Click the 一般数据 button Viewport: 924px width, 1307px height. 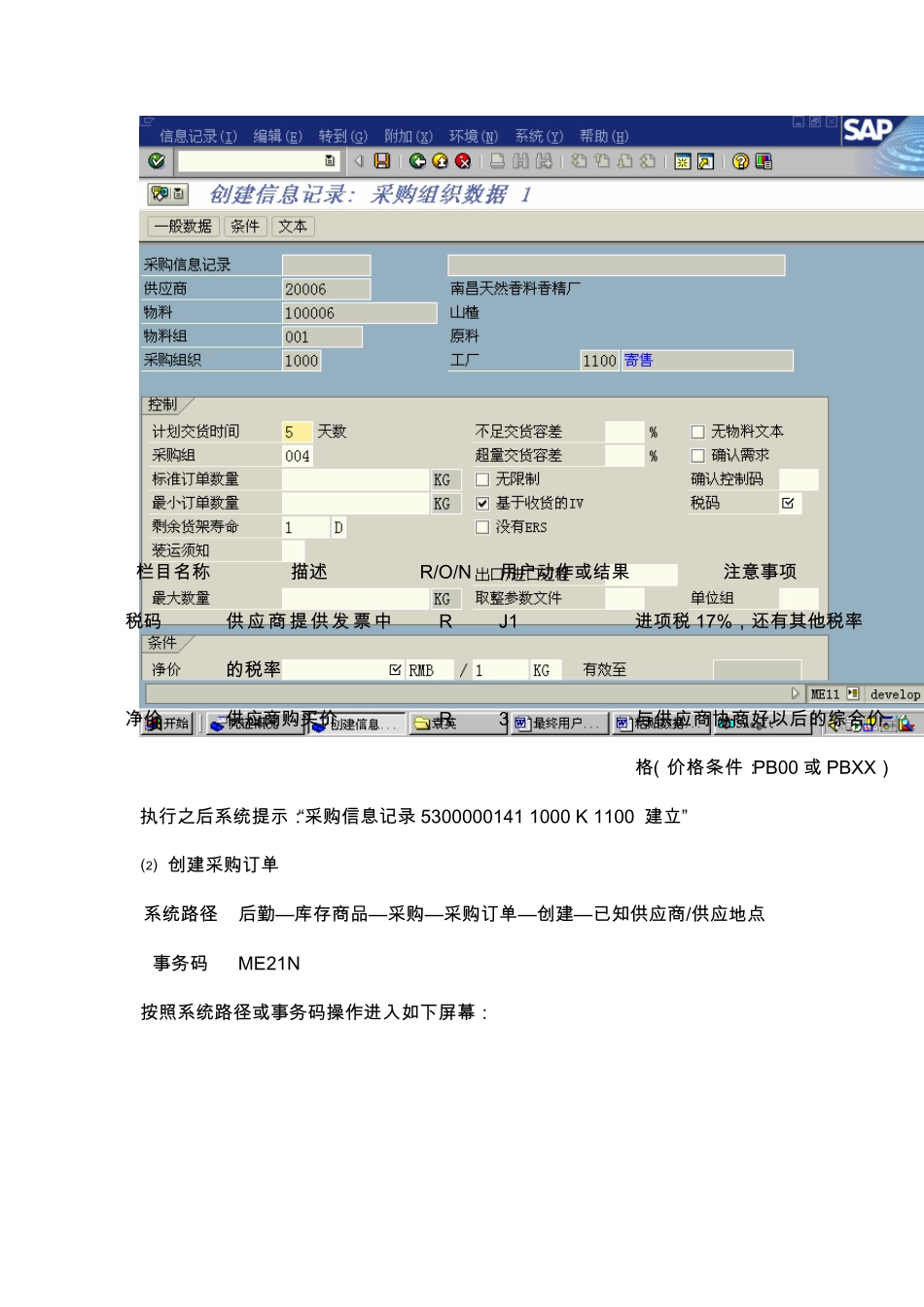tap(183, 226)
